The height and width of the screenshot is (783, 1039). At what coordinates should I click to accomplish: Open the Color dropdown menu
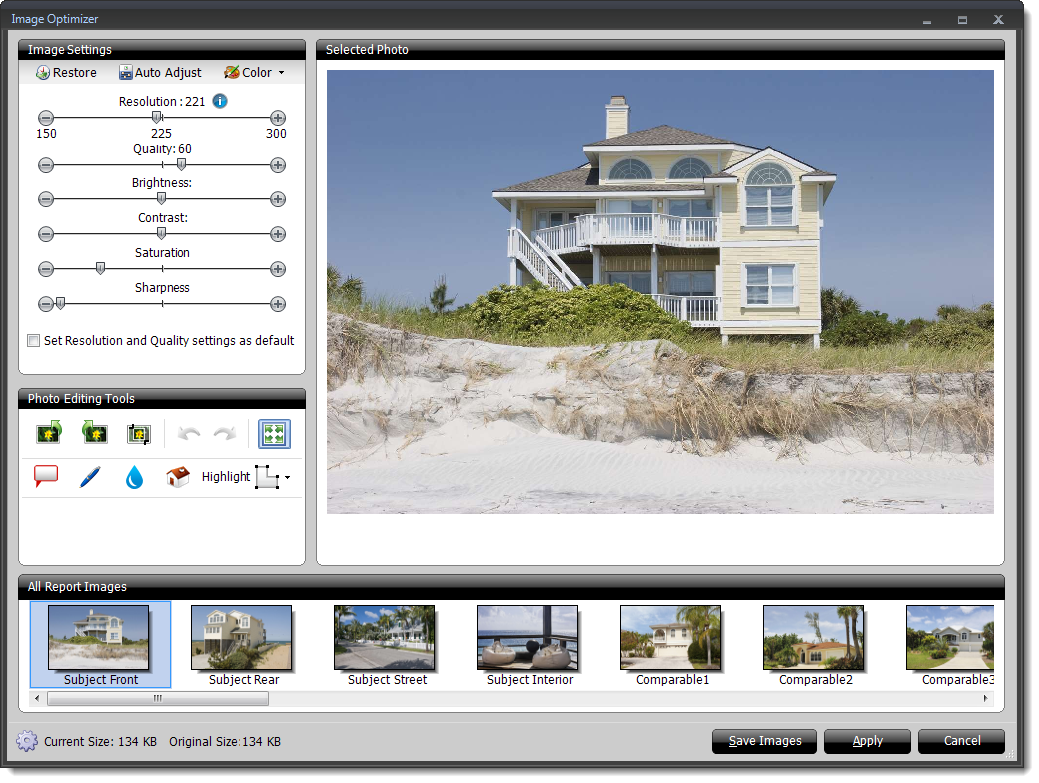pyautogui.click(x=255, y=73)
